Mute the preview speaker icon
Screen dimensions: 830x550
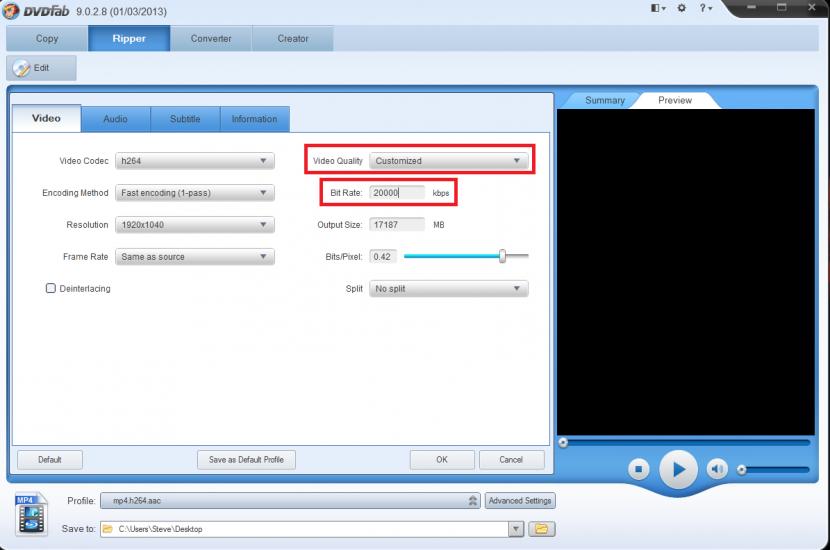[717, 469]
